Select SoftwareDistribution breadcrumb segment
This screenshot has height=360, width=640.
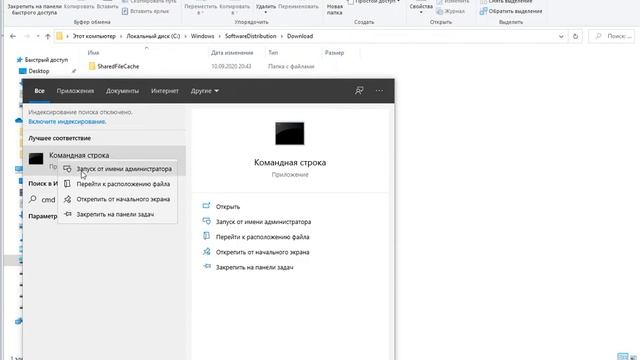point(251,36)
